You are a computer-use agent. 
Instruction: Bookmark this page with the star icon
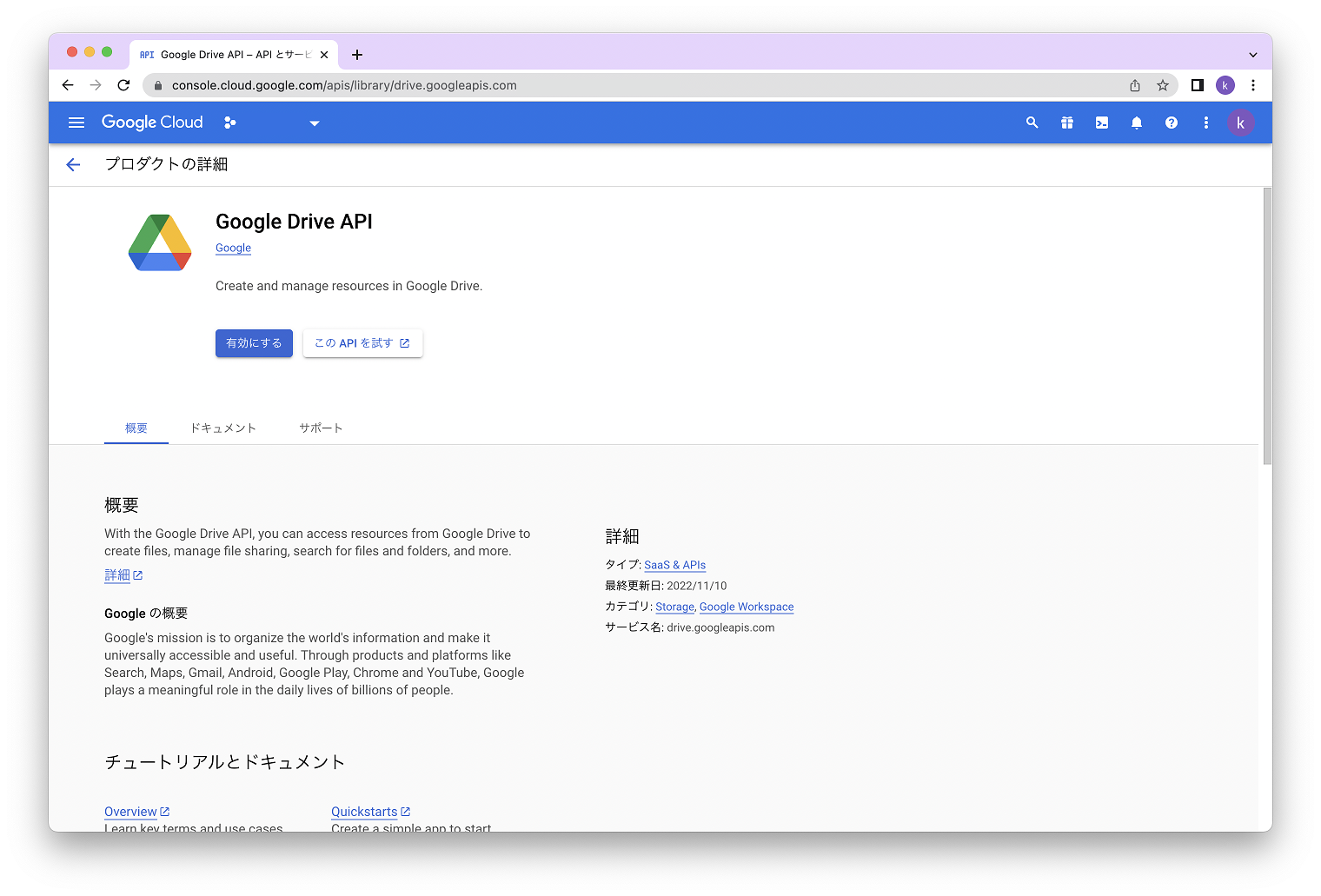tap(1163, 85)
